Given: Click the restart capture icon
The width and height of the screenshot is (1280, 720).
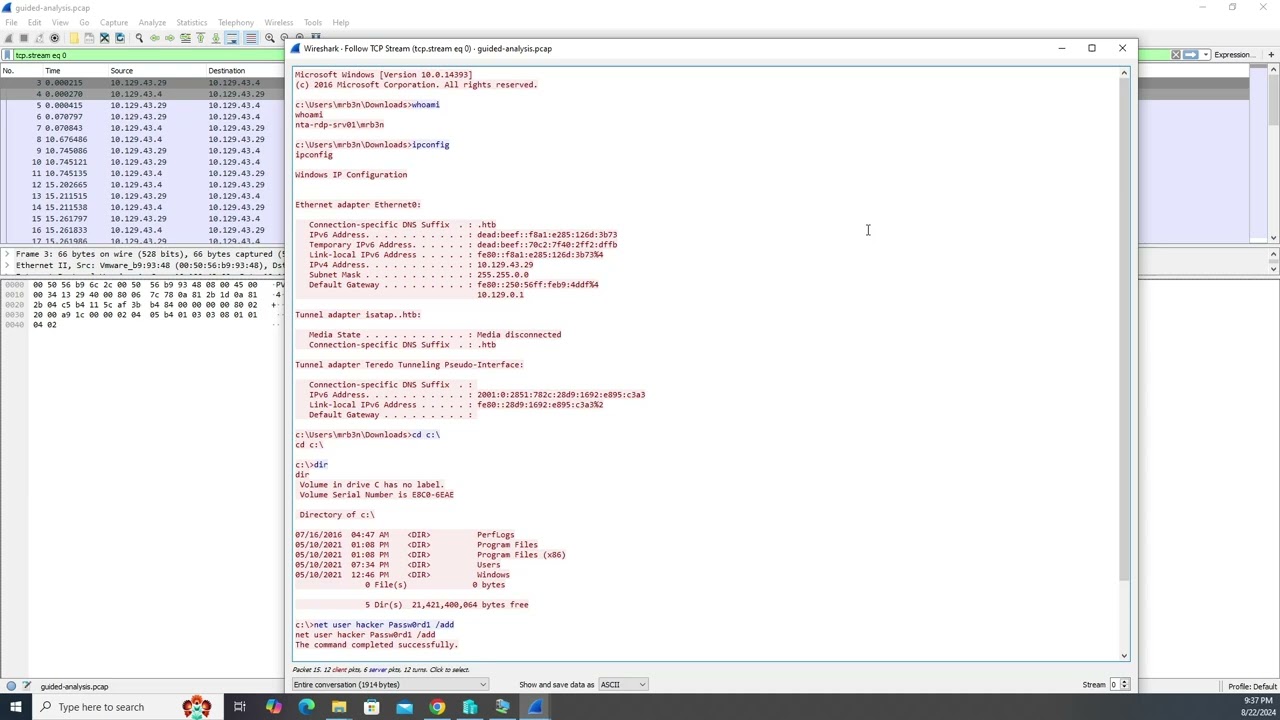Looking at the screenshot, I should coord(38,38).
